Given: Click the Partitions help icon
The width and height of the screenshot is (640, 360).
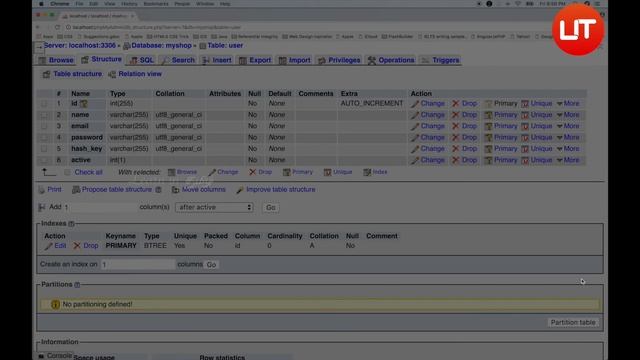Looking at the screenshot, I should tap(77, 284).
